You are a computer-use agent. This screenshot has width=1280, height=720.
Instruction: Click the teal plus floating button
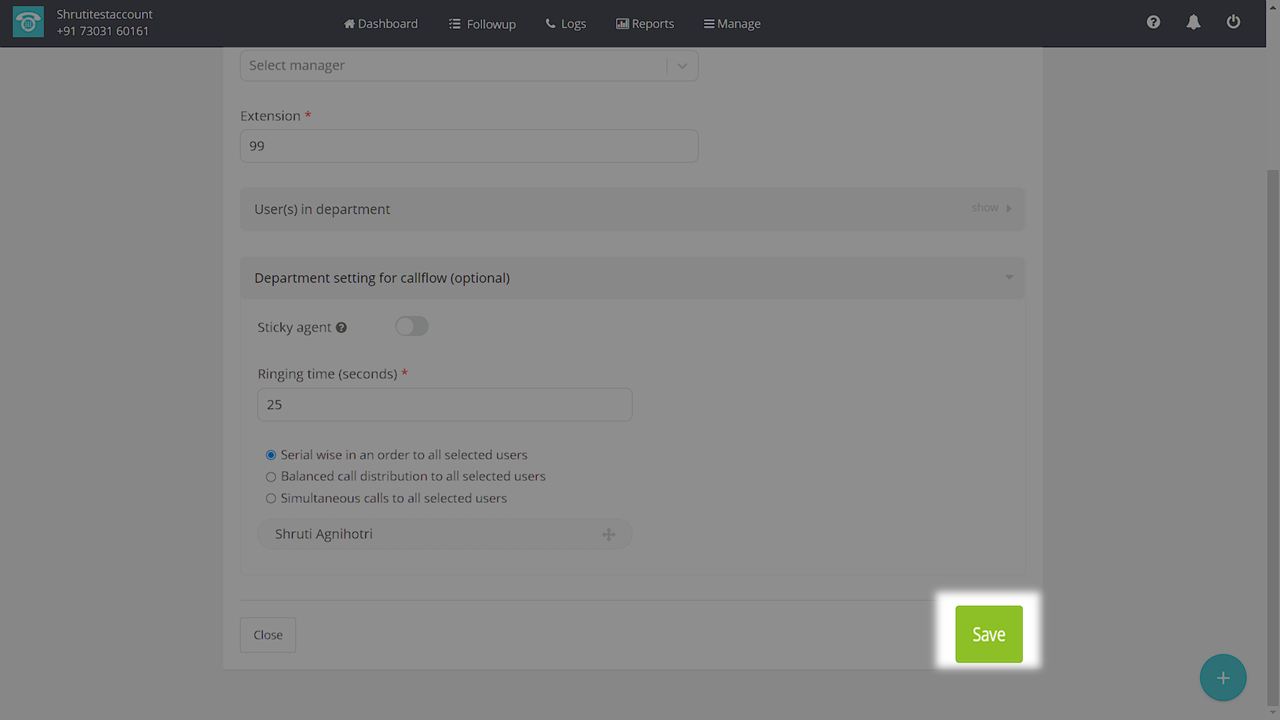pyautogui.click(x=1222, y=678)
